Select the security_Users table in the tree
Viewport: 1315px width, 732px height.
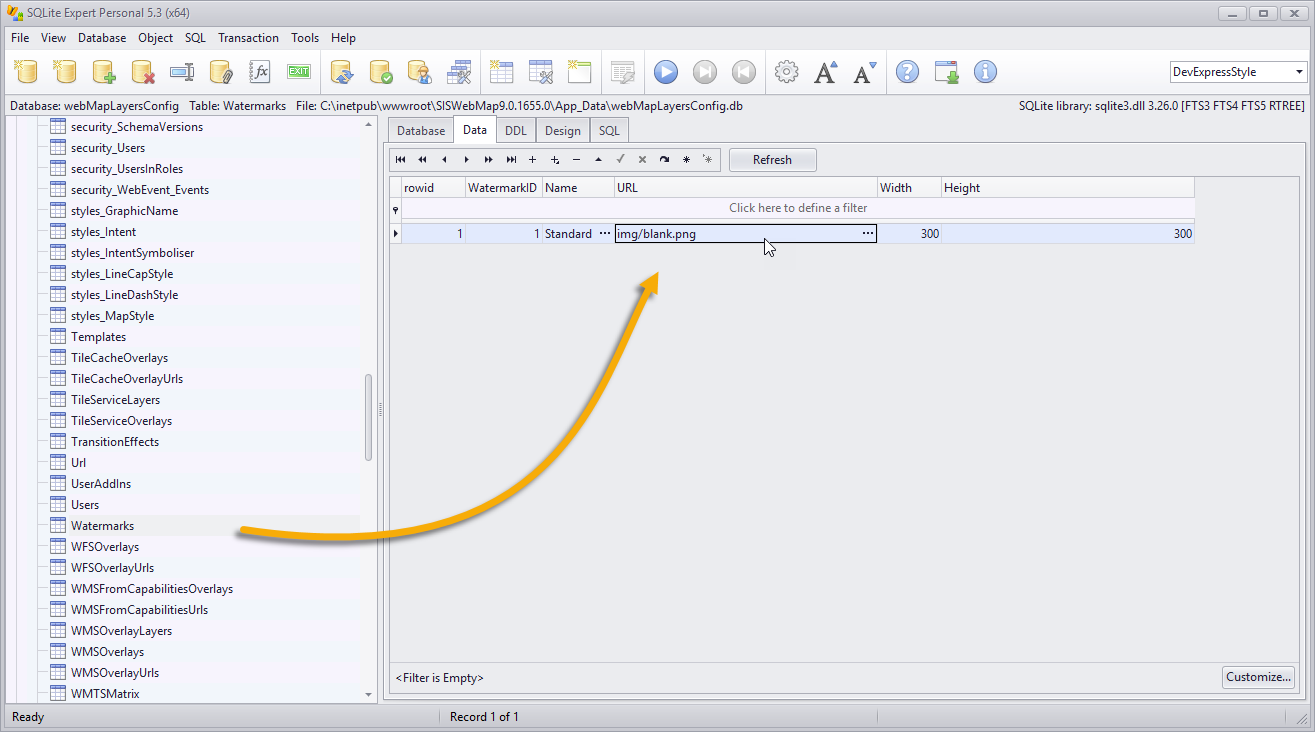tap(107, 148)
